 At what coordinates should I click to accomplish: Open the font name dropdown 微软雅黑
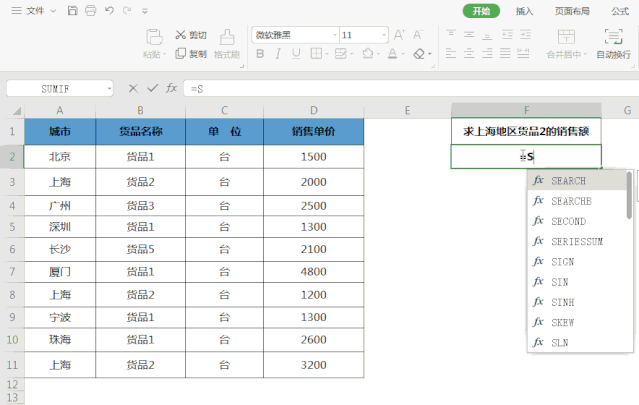[x=335, y=35]
